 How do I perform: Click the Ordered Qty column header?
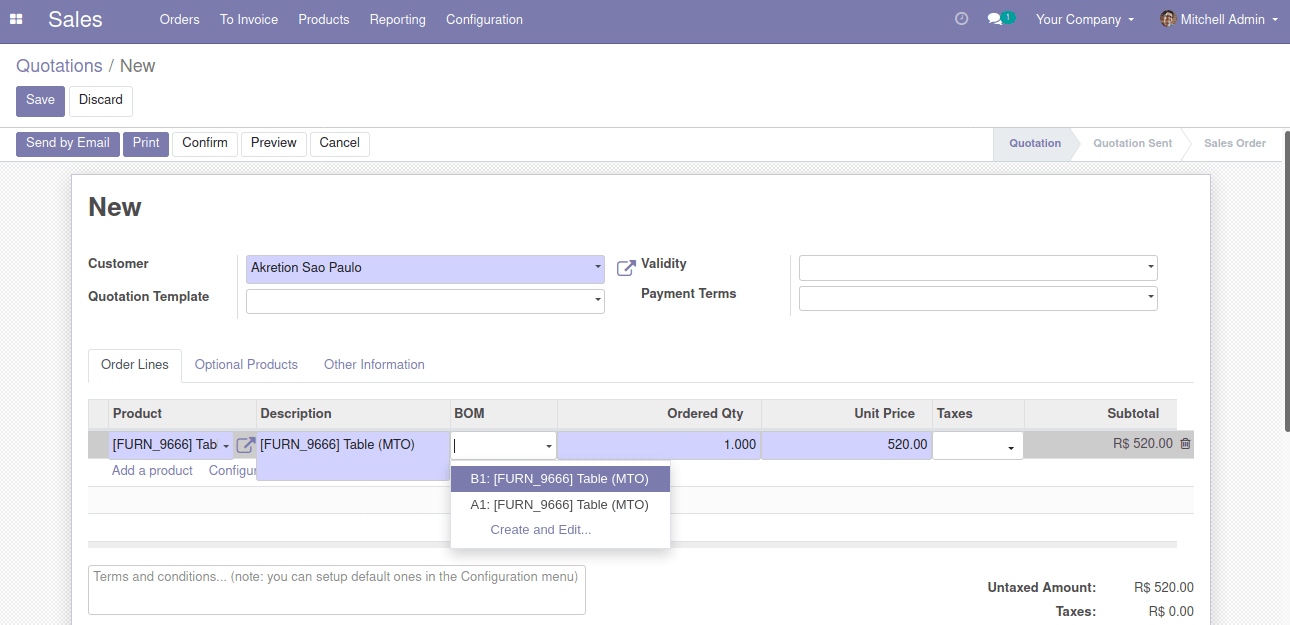tap(659, 414)
